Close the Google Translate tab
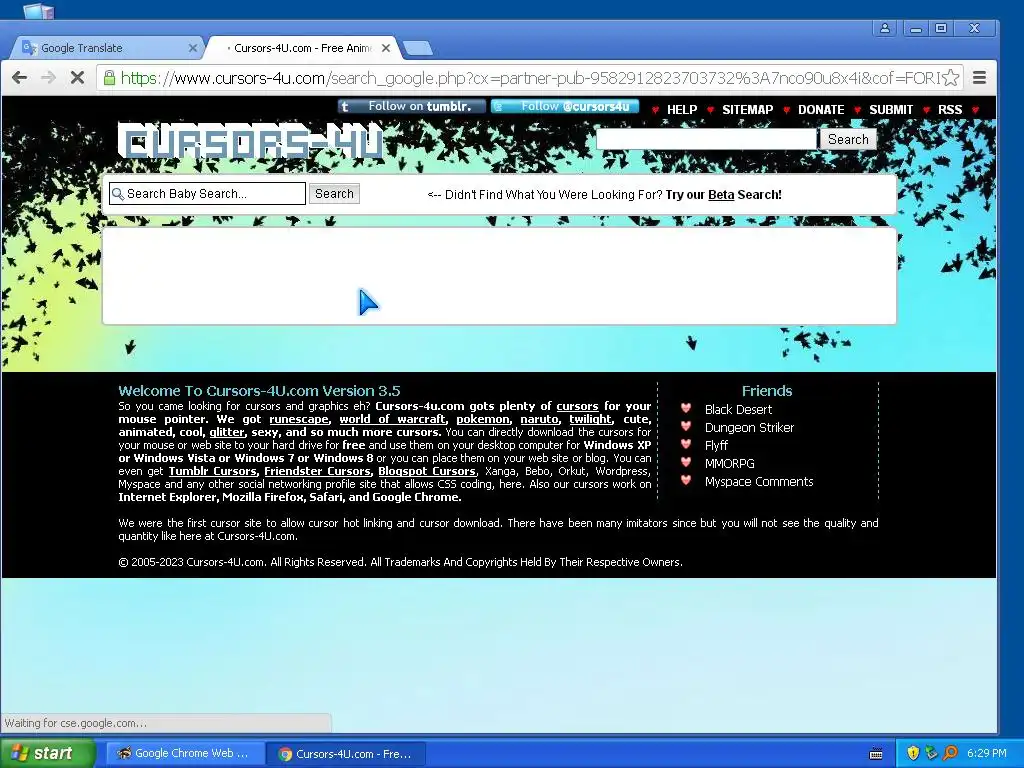This screenshot has height=768, width=1024. [193, 48]
